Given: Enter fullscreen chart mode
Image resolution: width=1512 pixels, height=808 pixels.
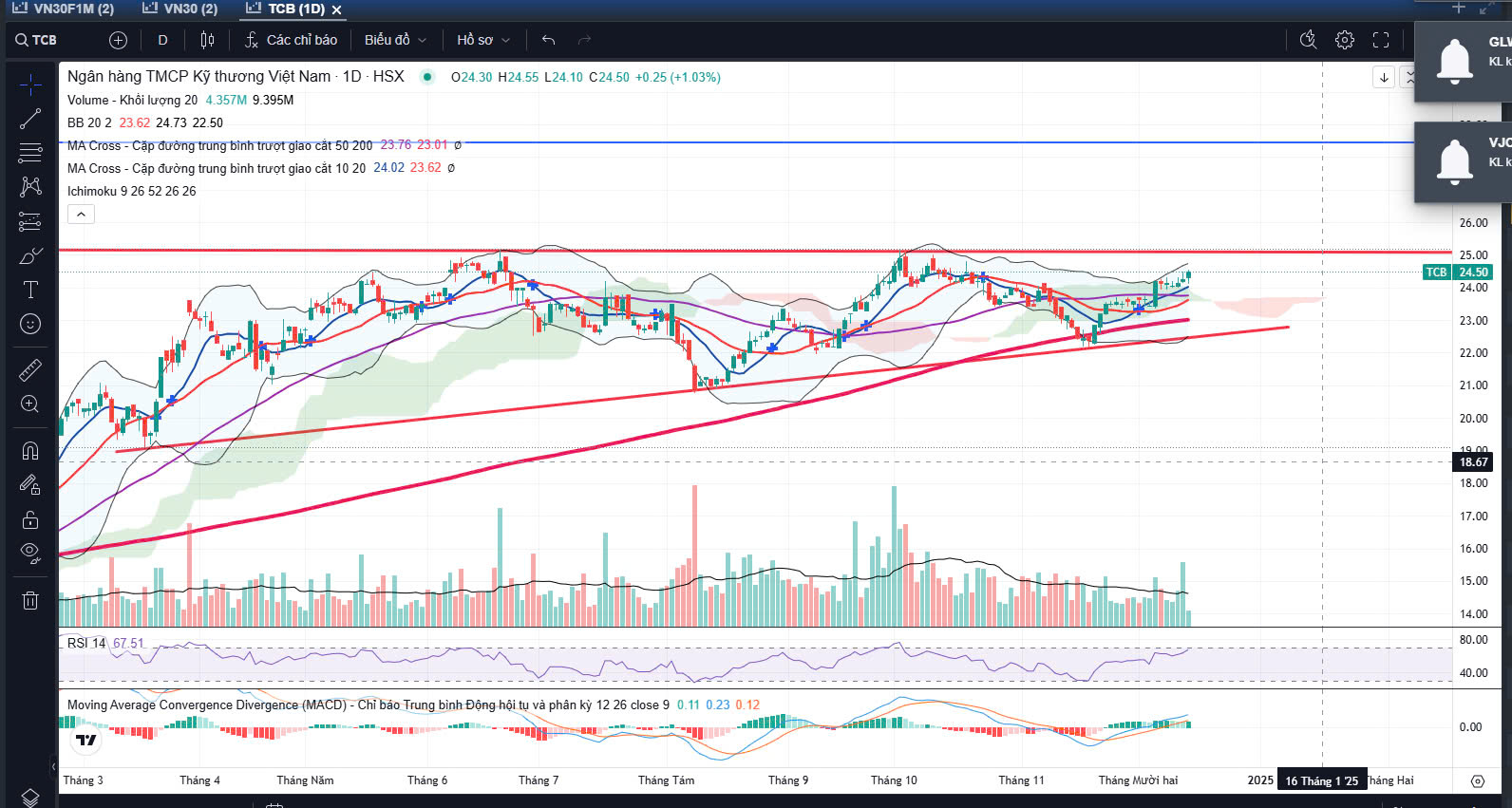Looking at the screenshot, I should (x=1381, y=40).
